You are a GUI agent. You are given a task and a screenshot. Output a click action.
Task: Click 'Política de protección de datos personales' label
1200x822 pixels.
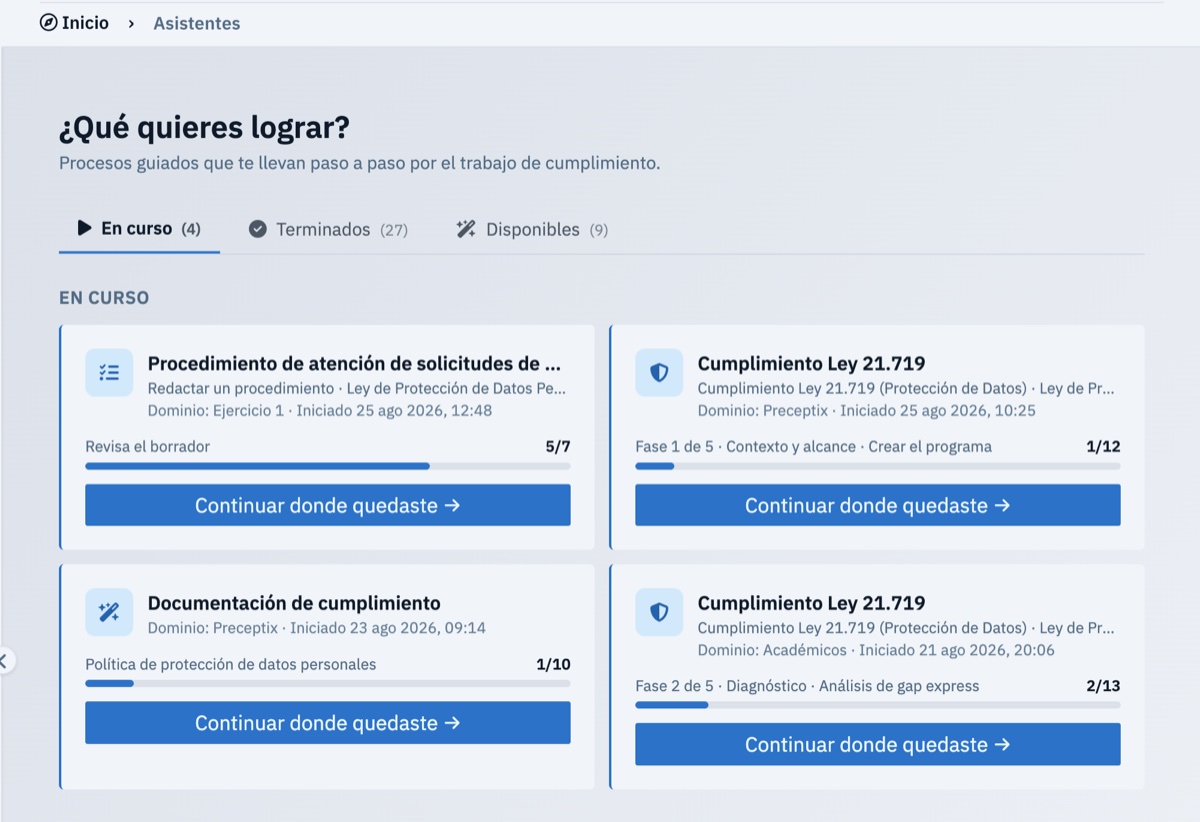[231, 664]
